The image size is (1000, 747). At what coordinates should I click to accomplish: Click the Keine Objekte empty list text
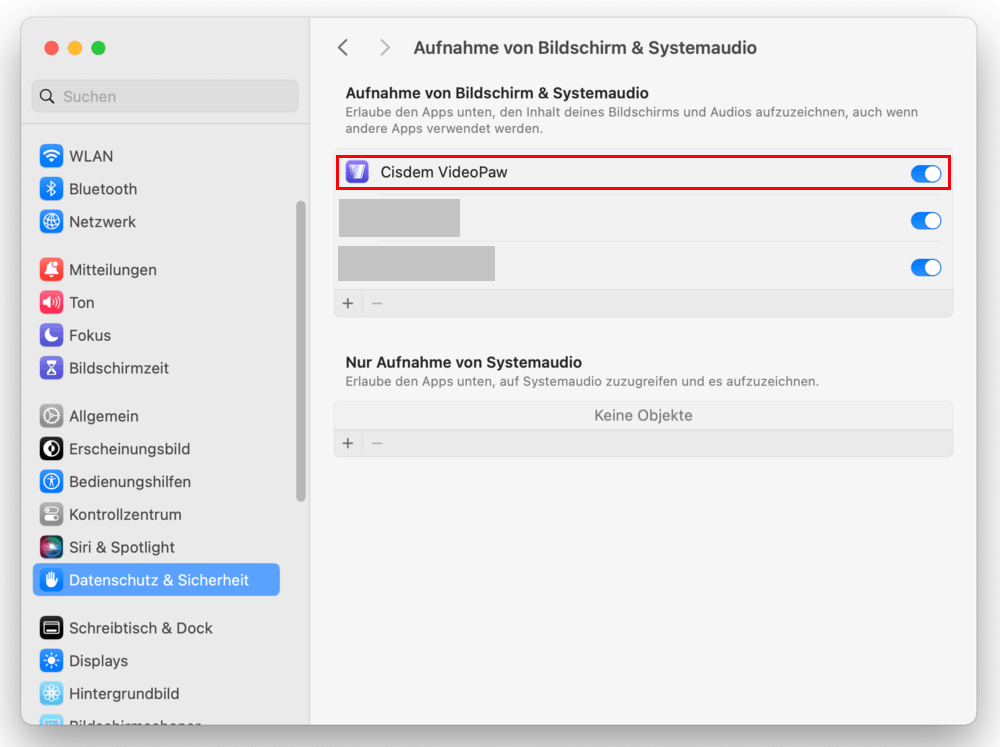[x=643, y=415]
